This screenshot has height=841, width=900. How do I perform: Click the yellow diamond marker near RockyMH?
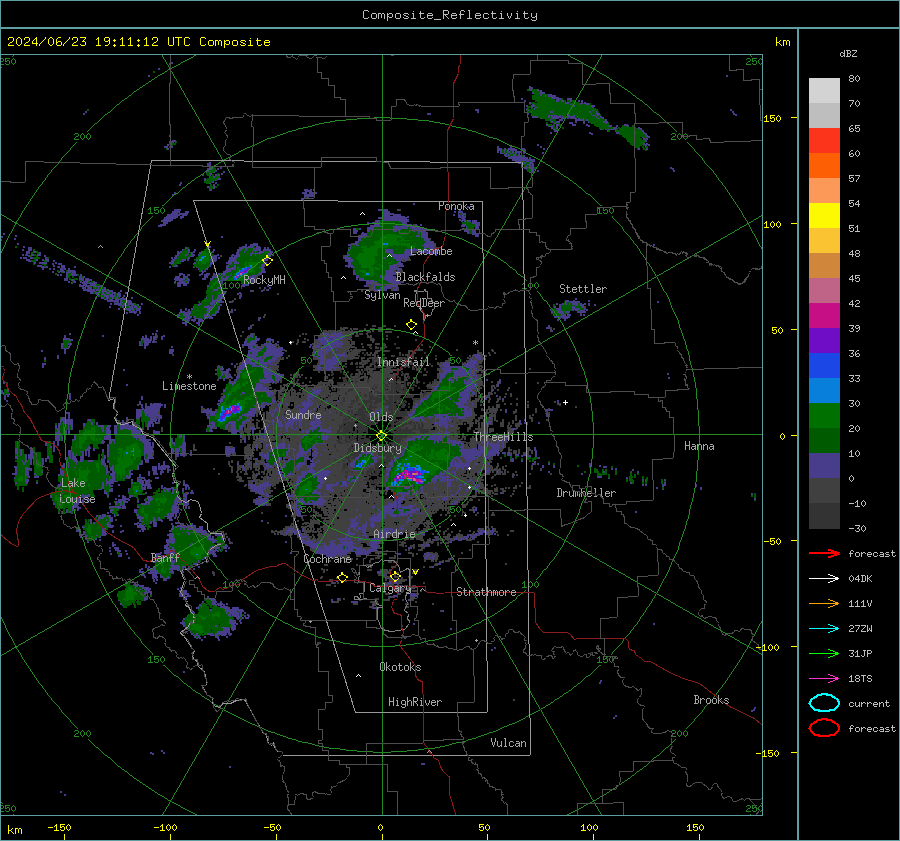click(x=267, y=261)
